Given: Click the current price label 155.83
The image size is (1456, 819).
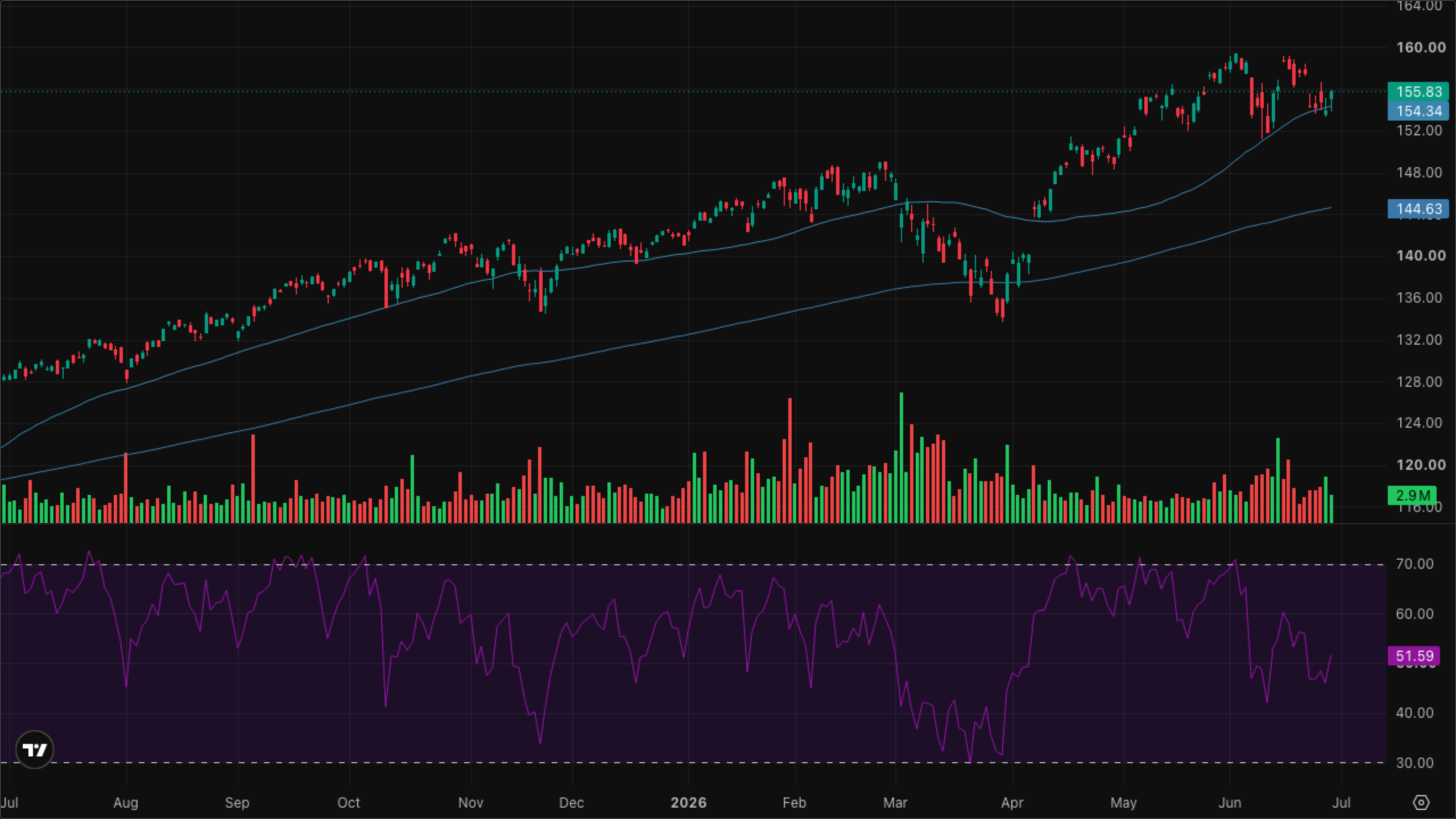Looking at the screenshot, I should coord(1418,92).
